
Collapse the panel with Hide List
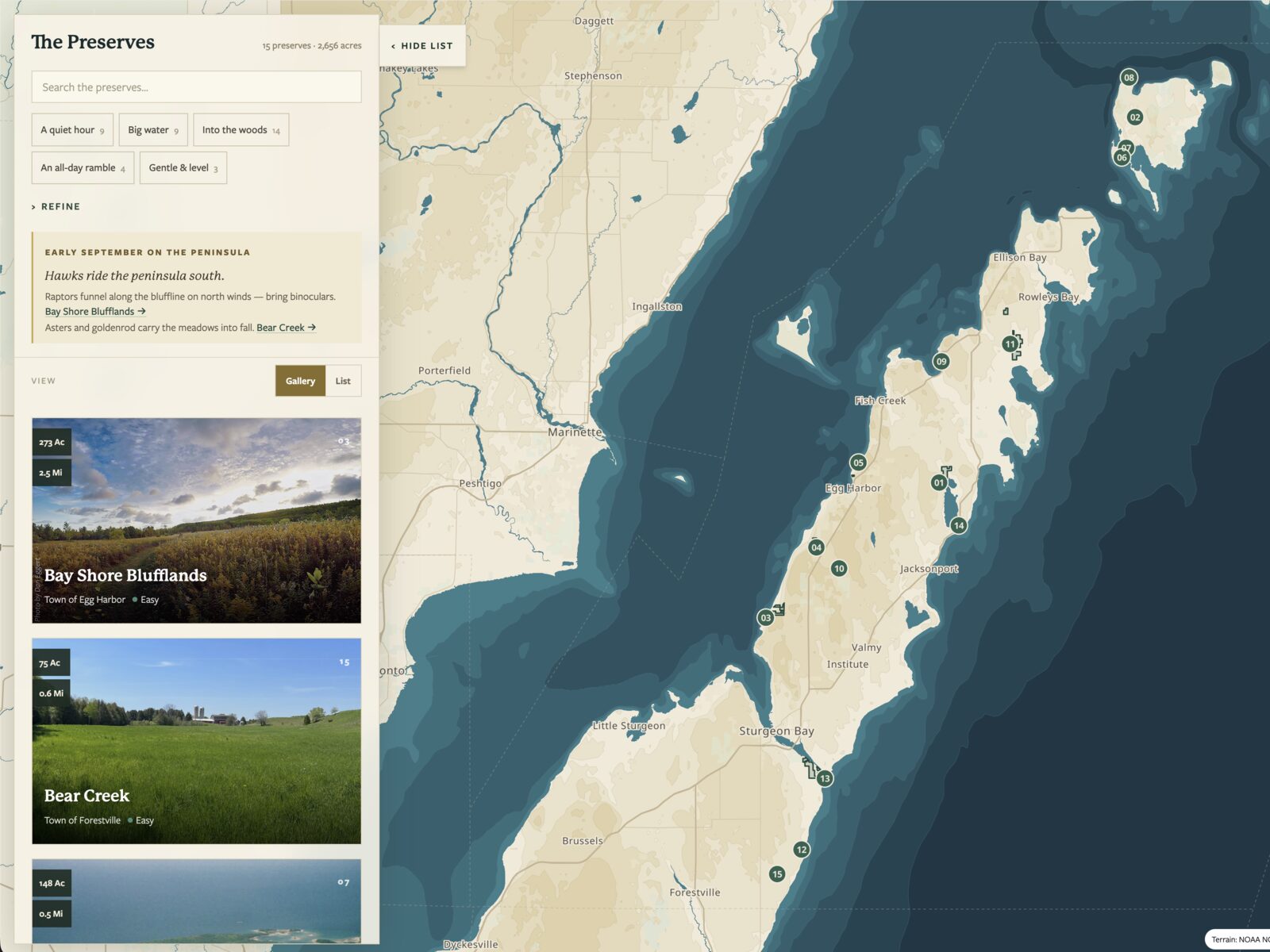pyautogui.click(x=422, y=46)
